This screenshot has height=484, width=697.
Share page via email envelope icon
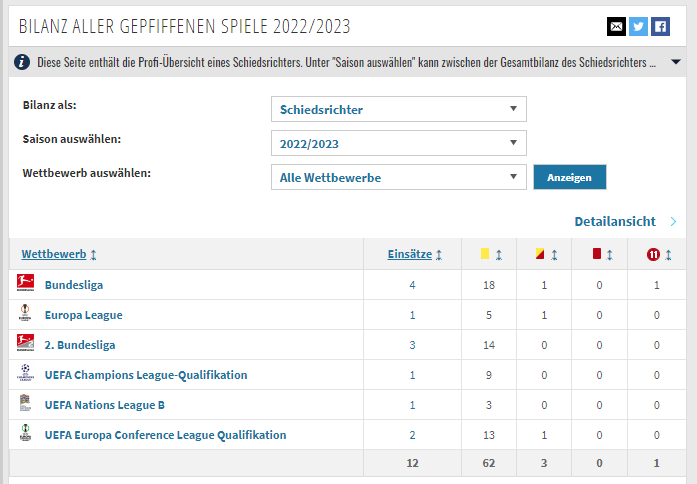pyautogui.click(x=616, y=27)
